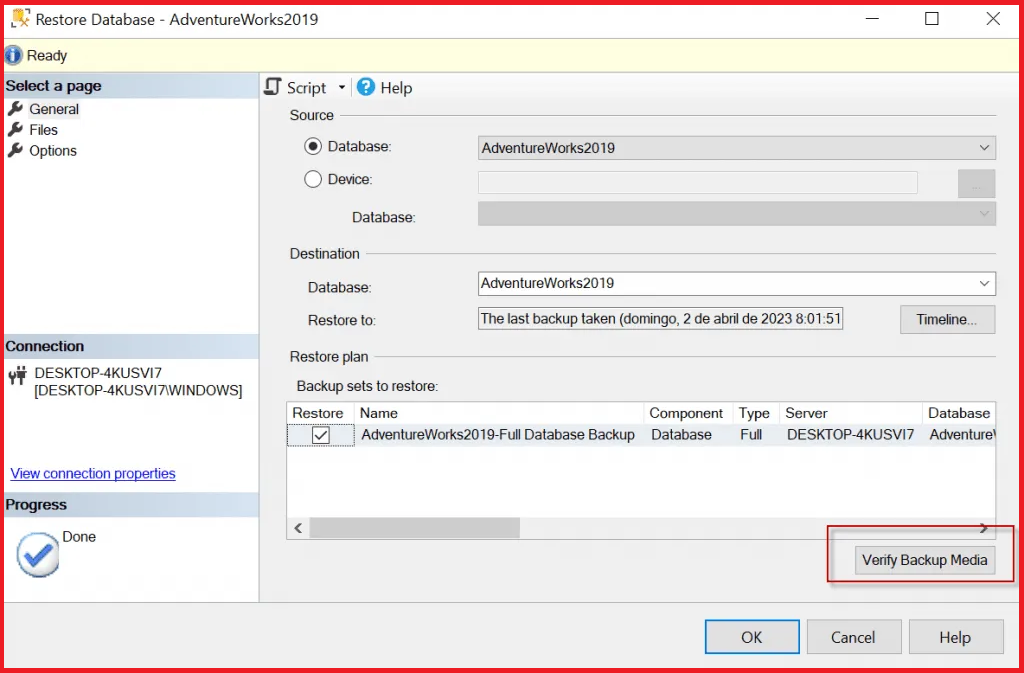The width and height of the screenshot is (1024, 673).
Task: Click the Component column header
Action: click(x=688, y=413)
